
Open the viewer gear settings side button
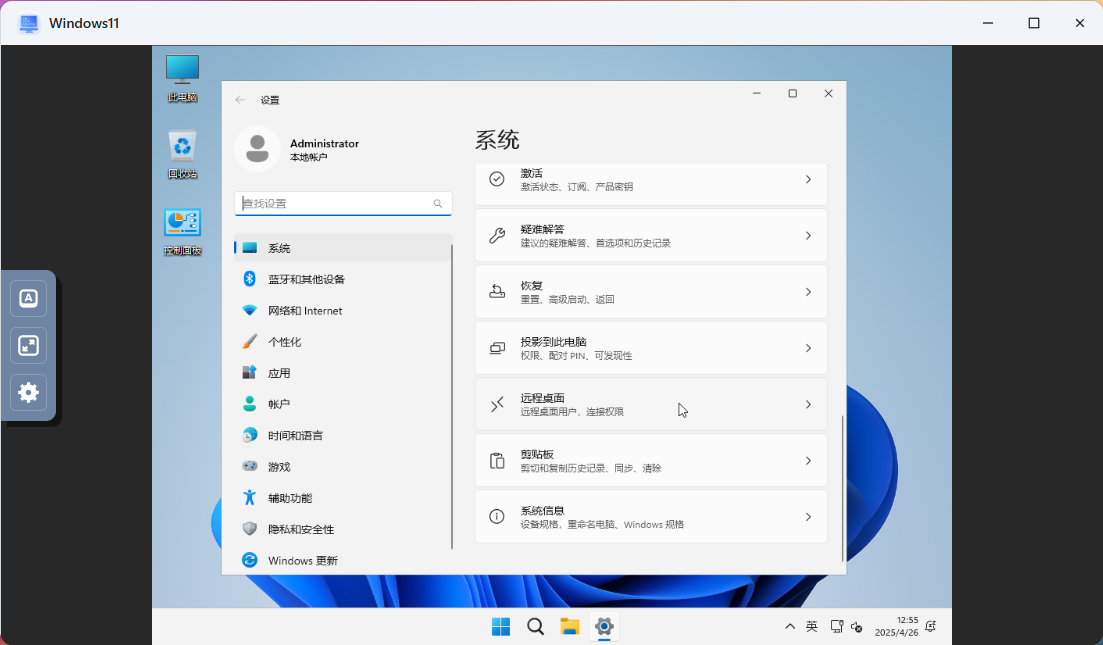[29, 392]
